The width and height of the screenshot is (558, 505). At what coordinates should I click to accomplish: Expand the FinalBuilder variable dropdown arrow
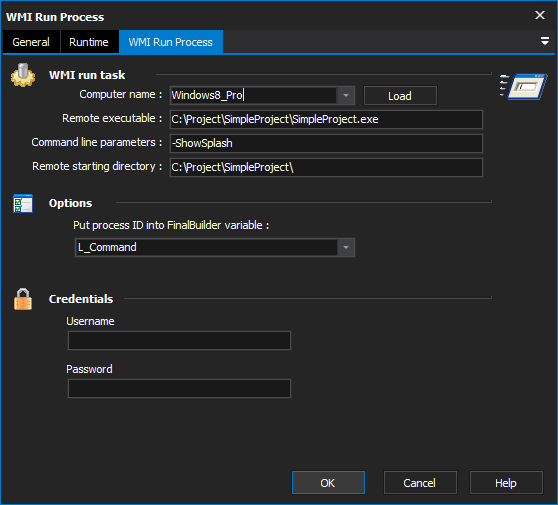click(x=346, y=247)
